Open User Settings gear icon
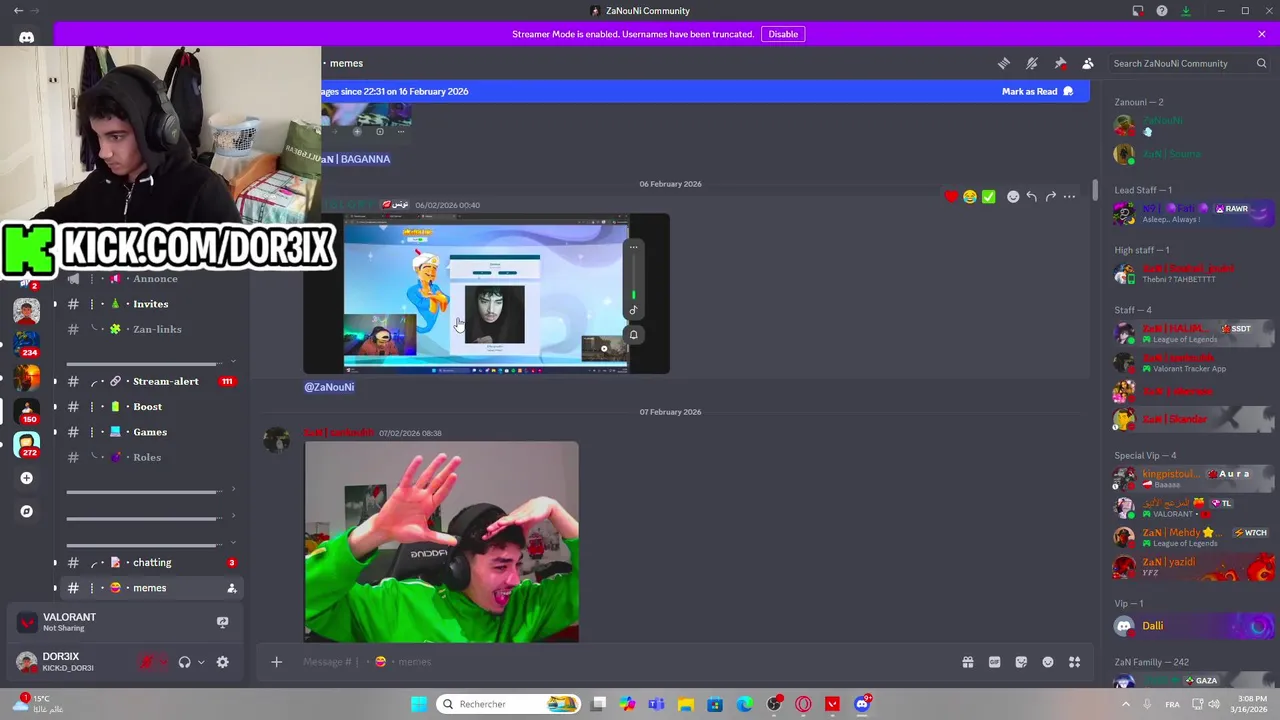1280x720 pixels. [222, 662]
